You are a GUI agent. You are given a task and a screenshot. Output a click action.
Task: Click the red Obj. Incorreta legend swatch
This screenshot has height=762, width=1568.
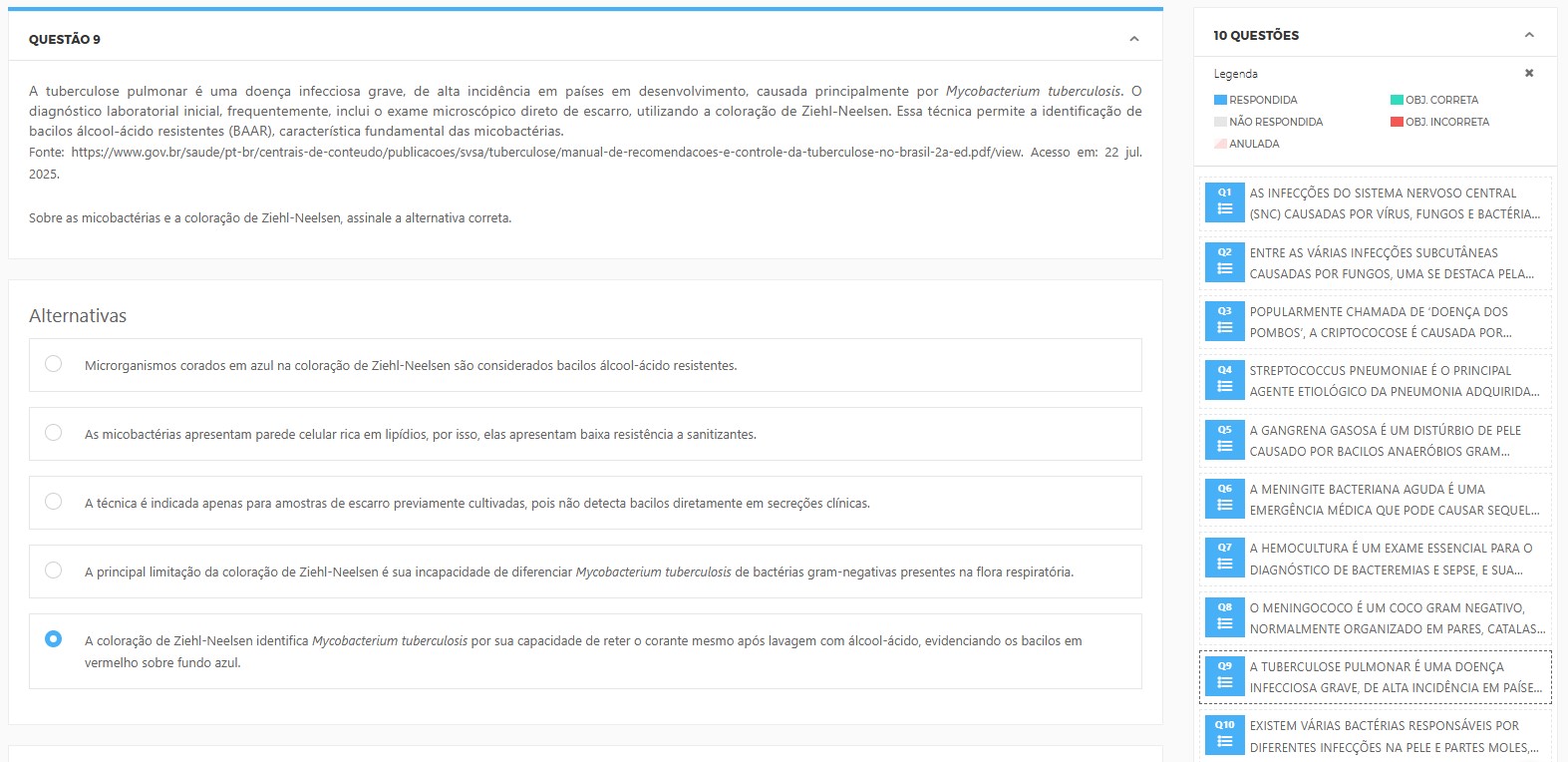tap(1397, 122)
